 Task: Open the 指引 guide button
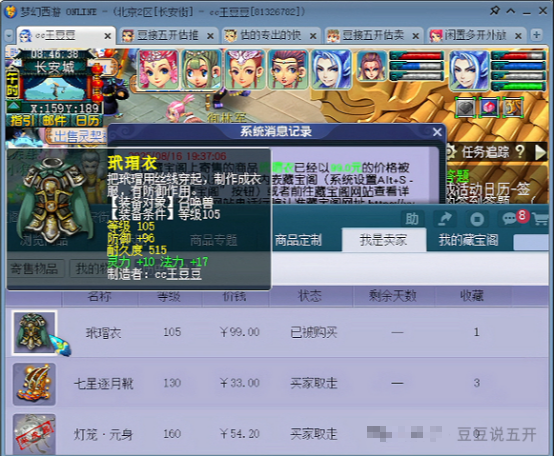[22, 121]
